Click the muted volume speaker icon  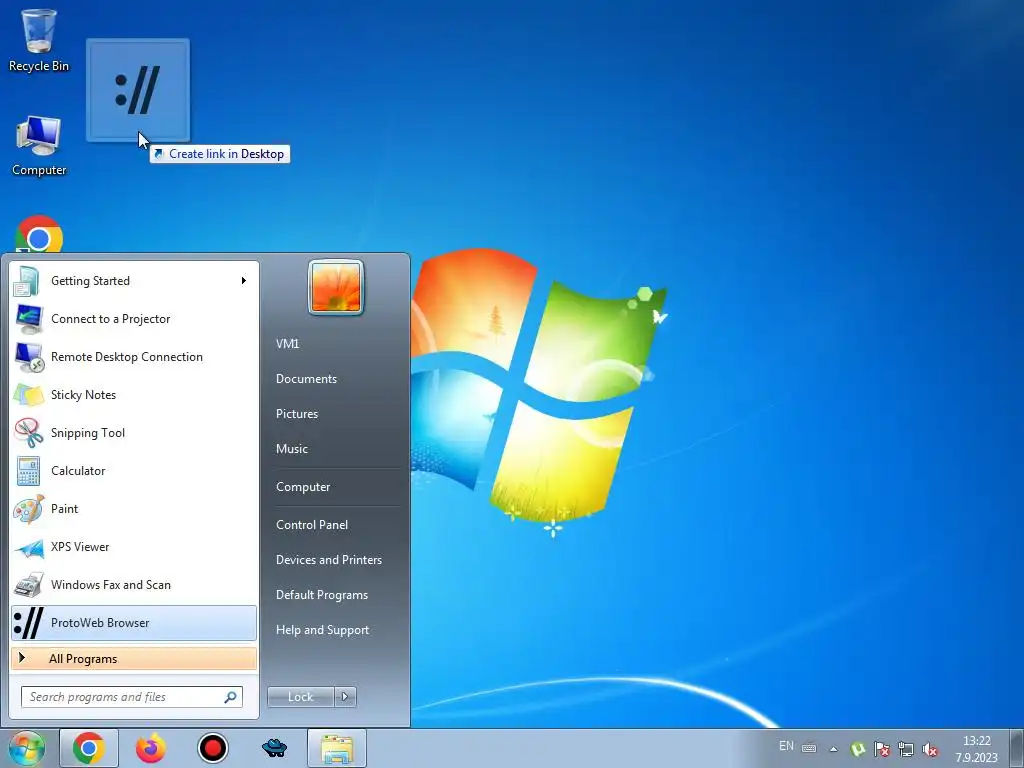[x=930, y=749]
